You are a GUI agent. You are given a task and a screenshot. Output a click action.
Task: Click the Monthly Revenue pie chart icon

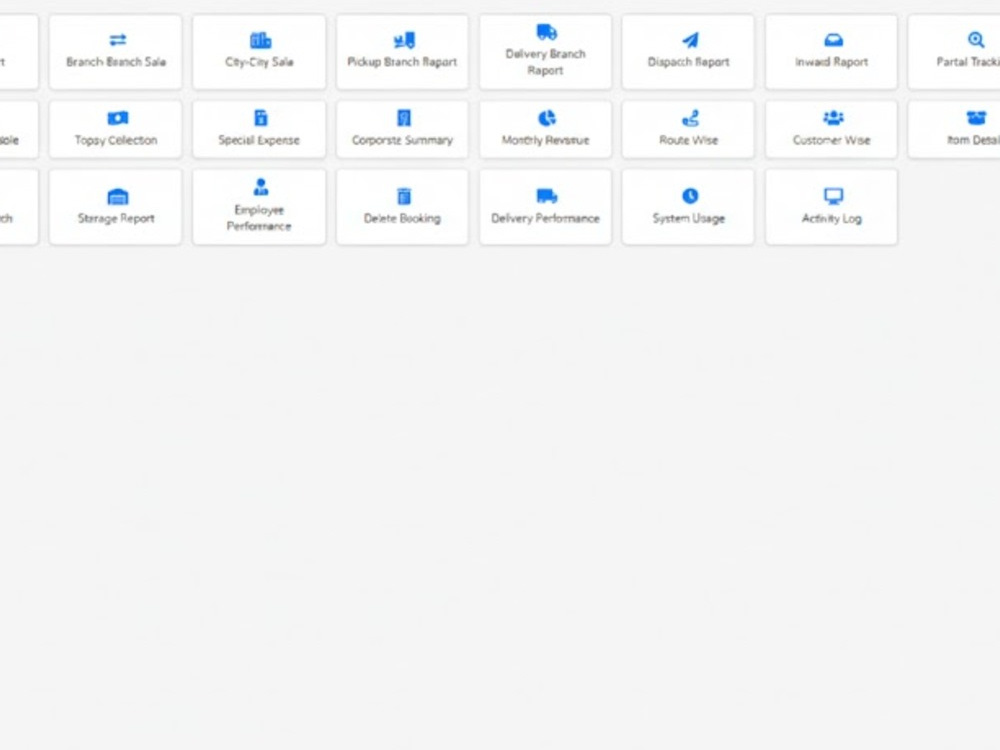[x=547, y=118]
